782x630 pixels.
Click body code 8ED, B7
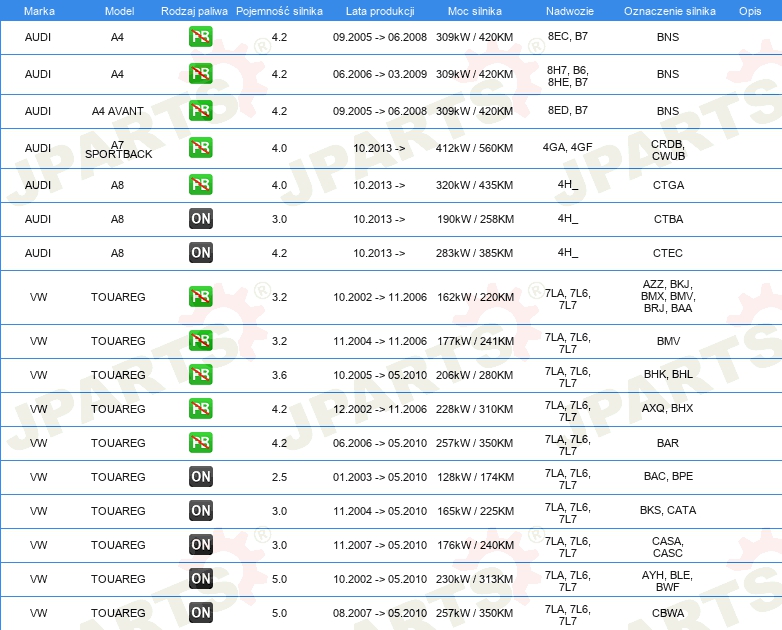(568, 110)
